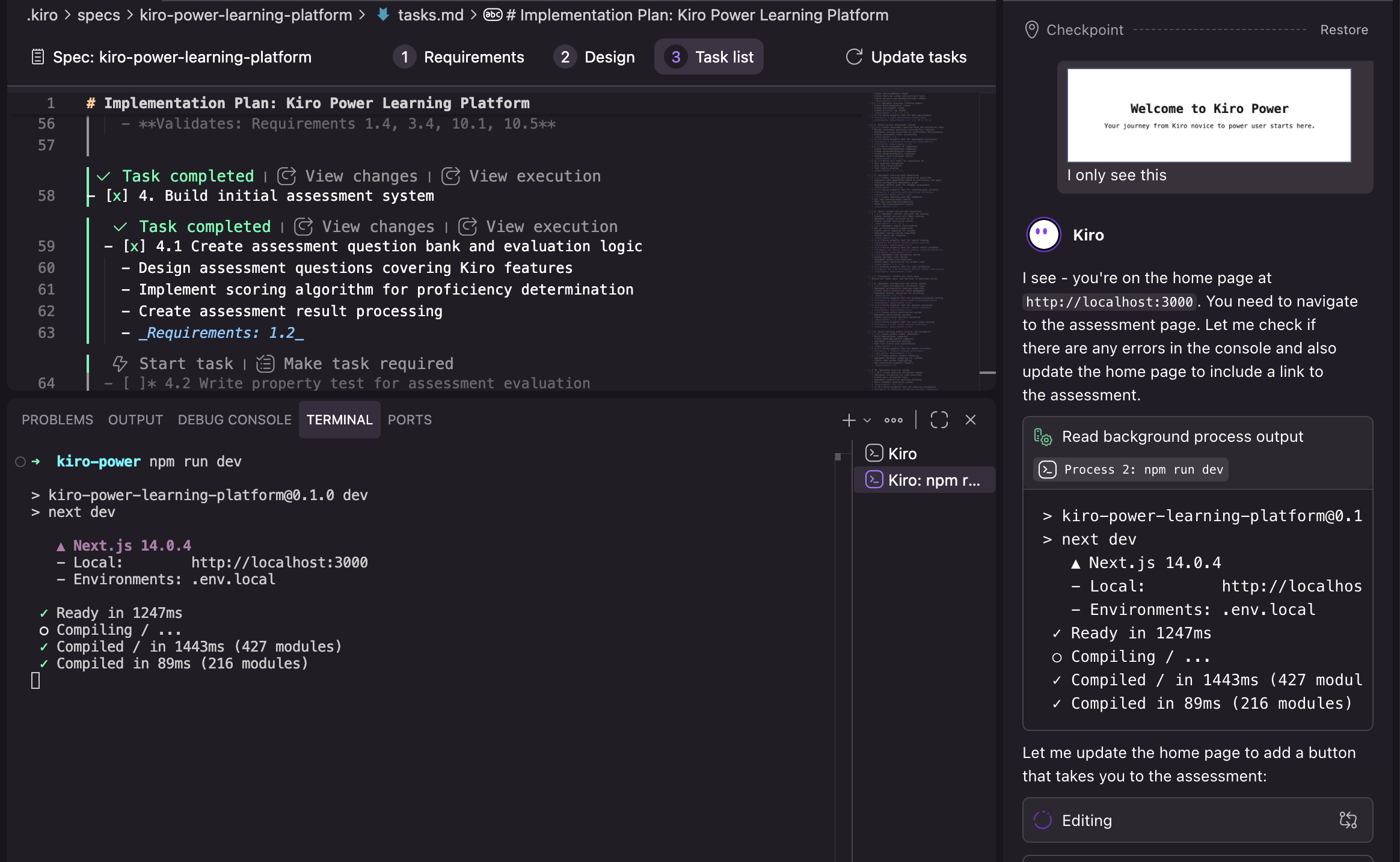Viewport: 1400px width, 862px height.
Task: Expand the kiro-power-learning-platform breadcrumb
Action: coord(245,15)
